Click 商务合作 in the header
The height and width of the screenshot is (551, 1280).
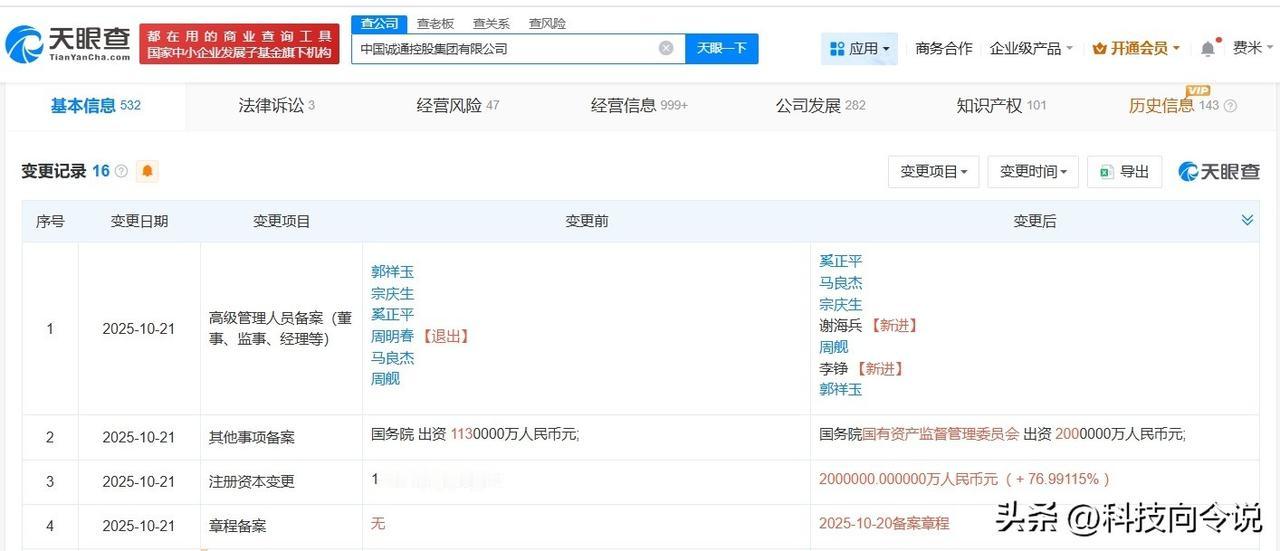pyautogui.click(x=943, y=48)
